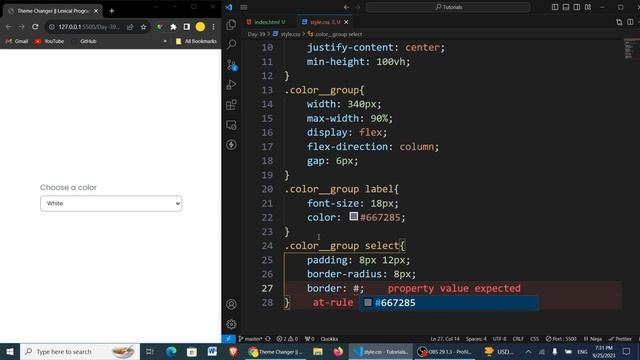Open the GitHub bookmark
640x360 pixels.
(84, 41)
